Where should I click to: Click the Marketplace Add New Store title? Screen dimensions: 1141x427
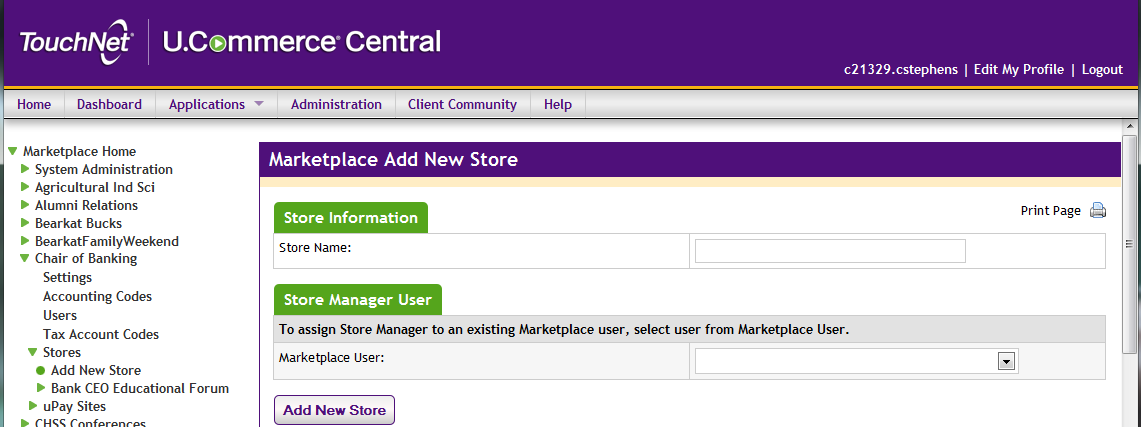pos(394,159)
